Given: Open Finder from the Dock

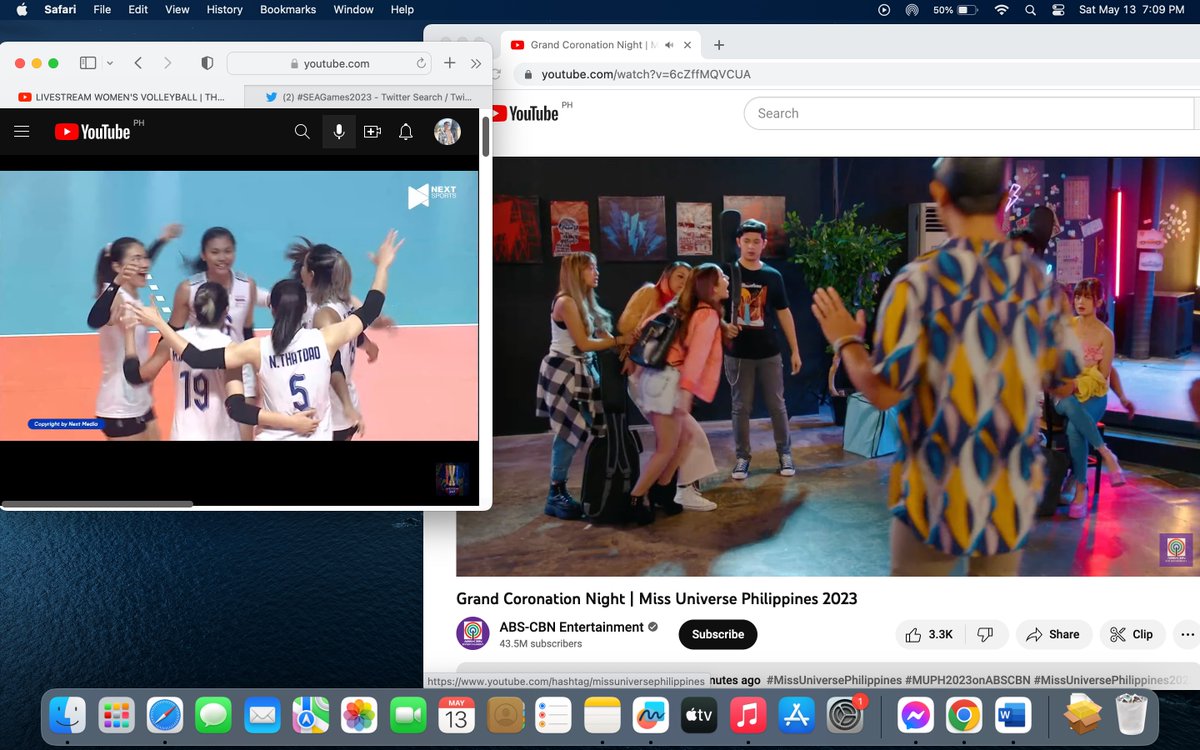Looking at the screenshot, I should [68, 715].
